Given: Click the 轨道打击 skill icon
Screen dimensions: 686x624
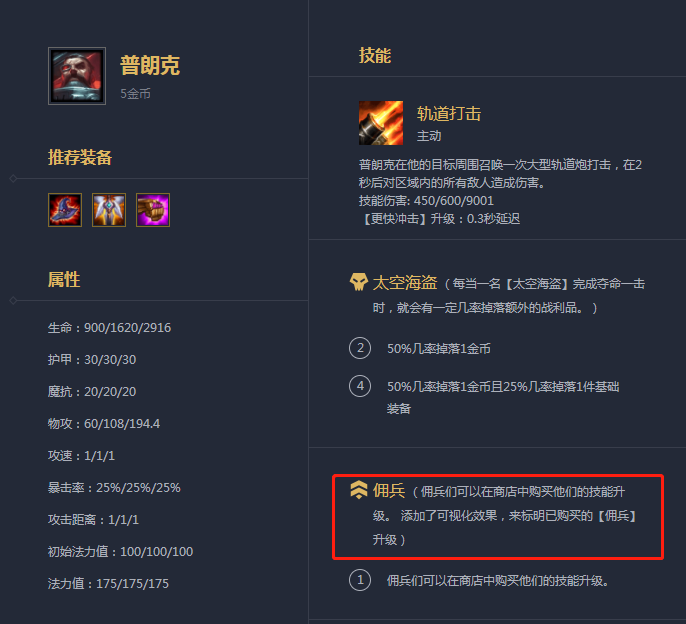Looking at the screenshot, I should 381,123.
